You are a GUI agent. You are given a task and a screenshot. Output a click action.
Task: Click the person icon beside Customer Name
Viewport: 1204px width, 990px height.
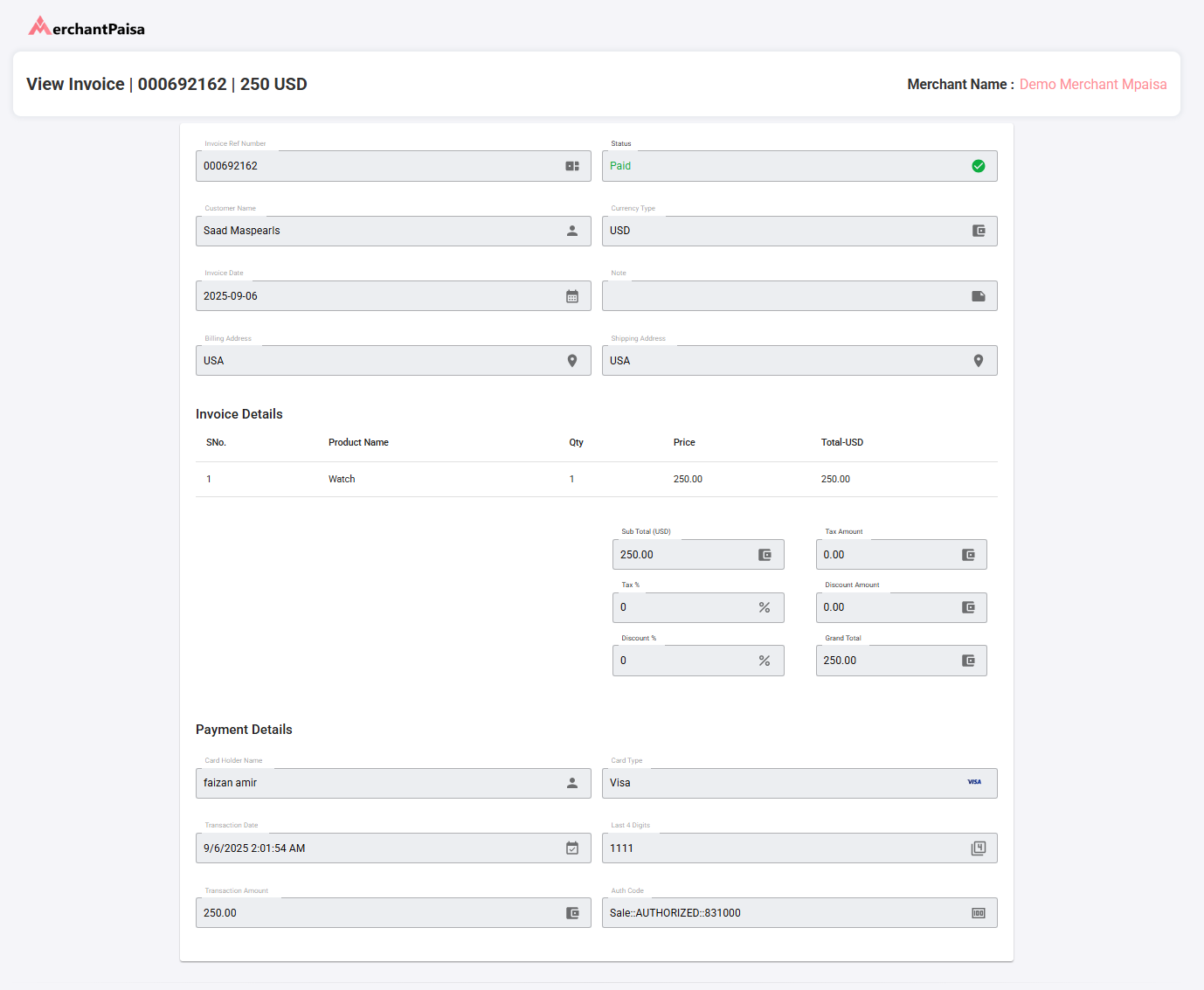point(572,231)
